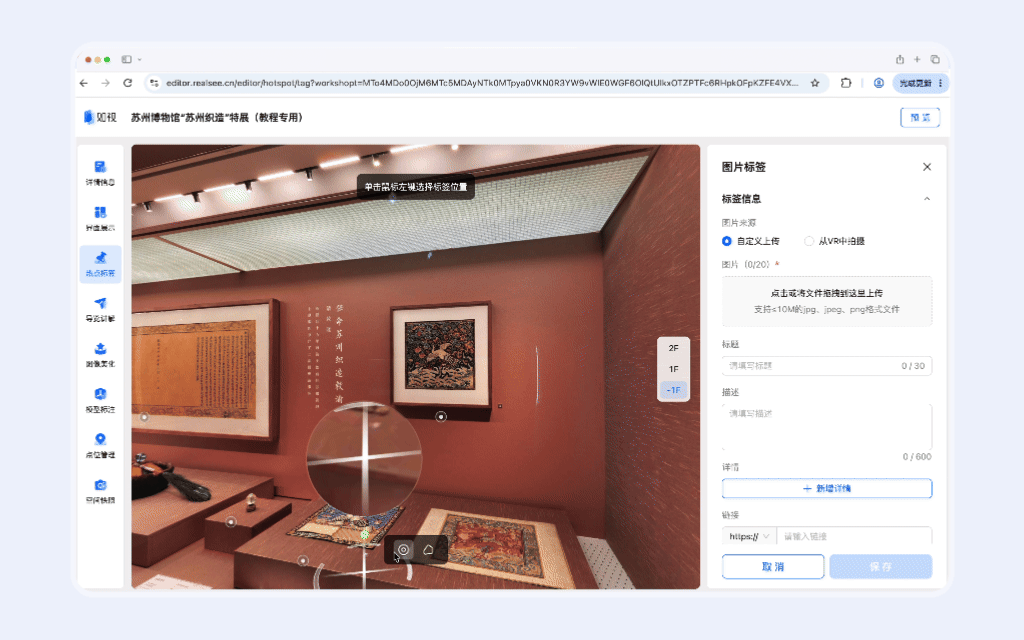Click the target icon in the VR bottom toolbar
Screen dimensions: 1024x640
(404, 550)
